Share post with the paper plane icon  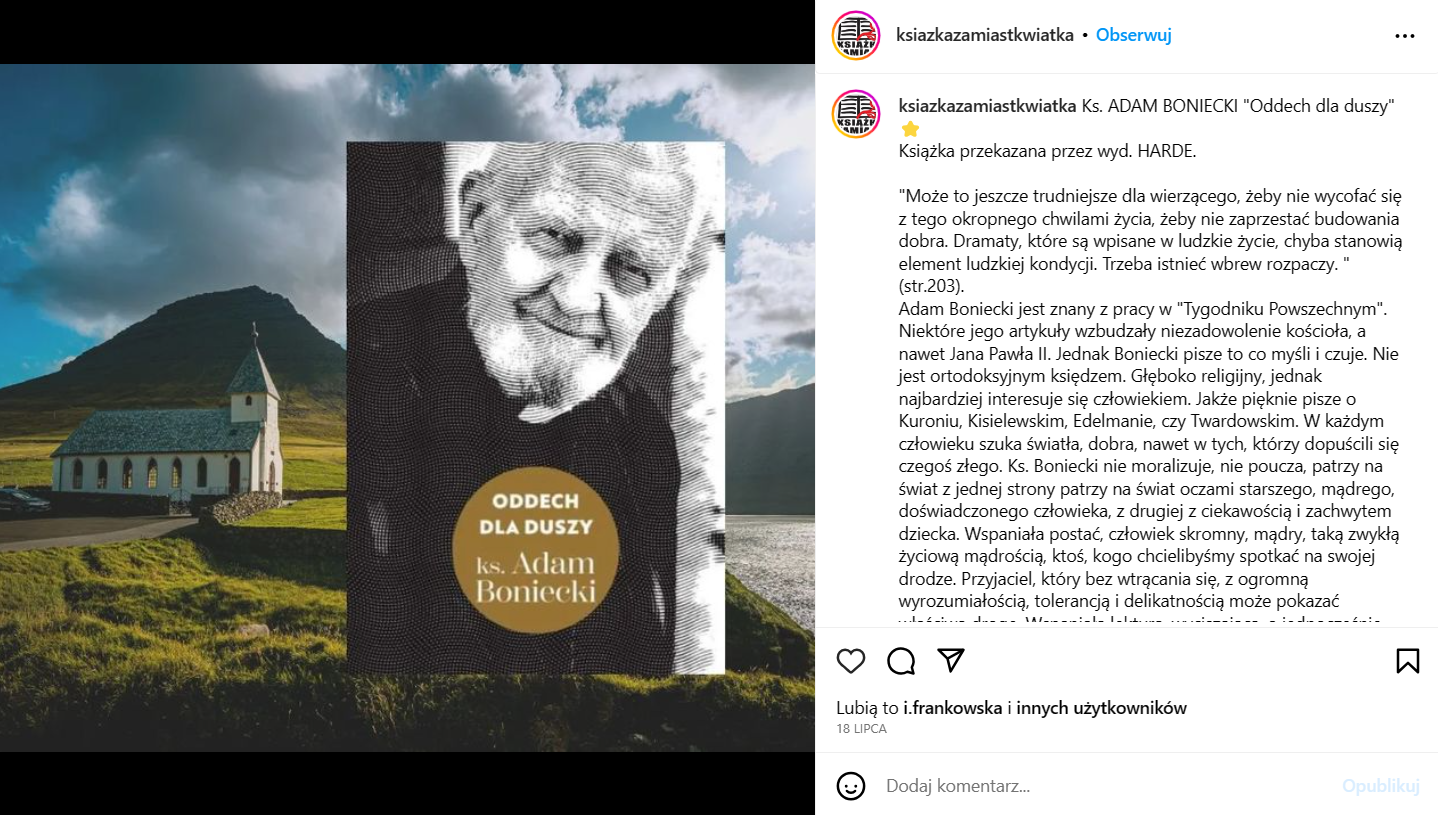tap(951, 660)
